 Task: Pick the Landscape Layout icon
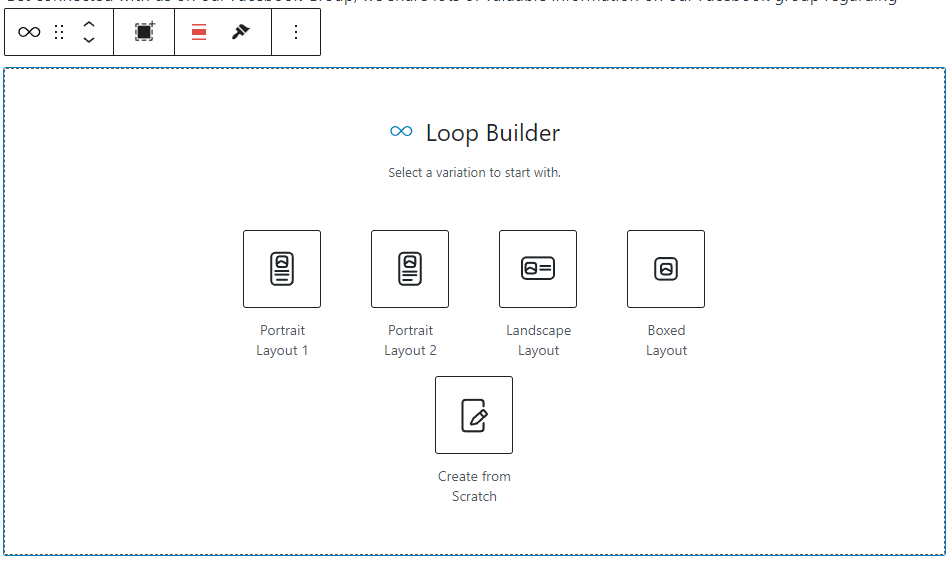pos(538,269)
